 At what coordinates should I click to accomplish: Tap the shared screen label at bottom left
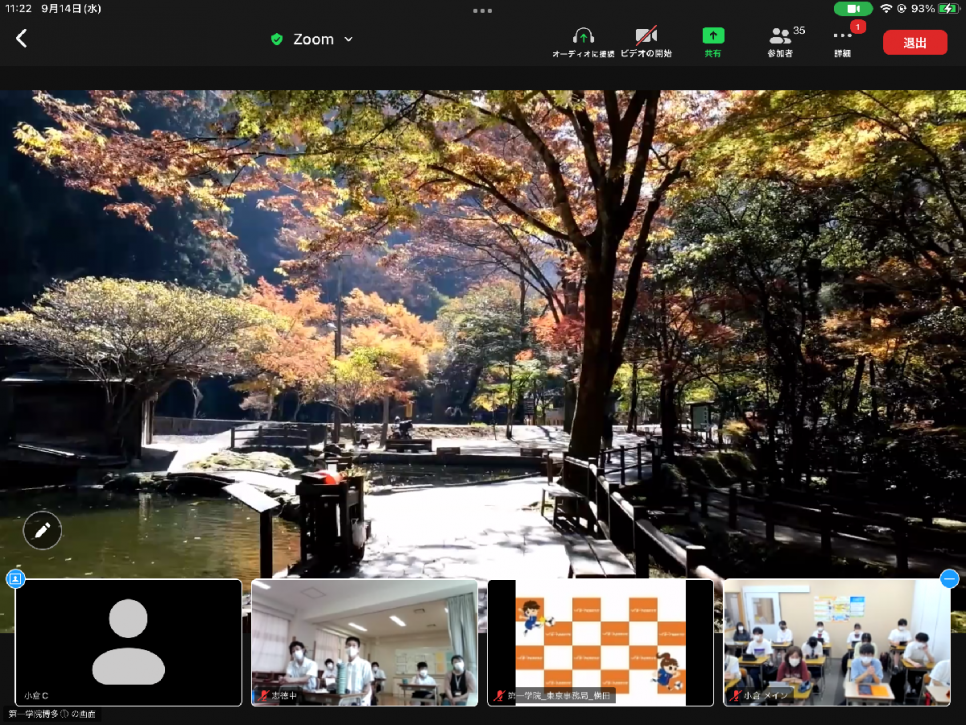pyautogui.click(x=52, y=714)
